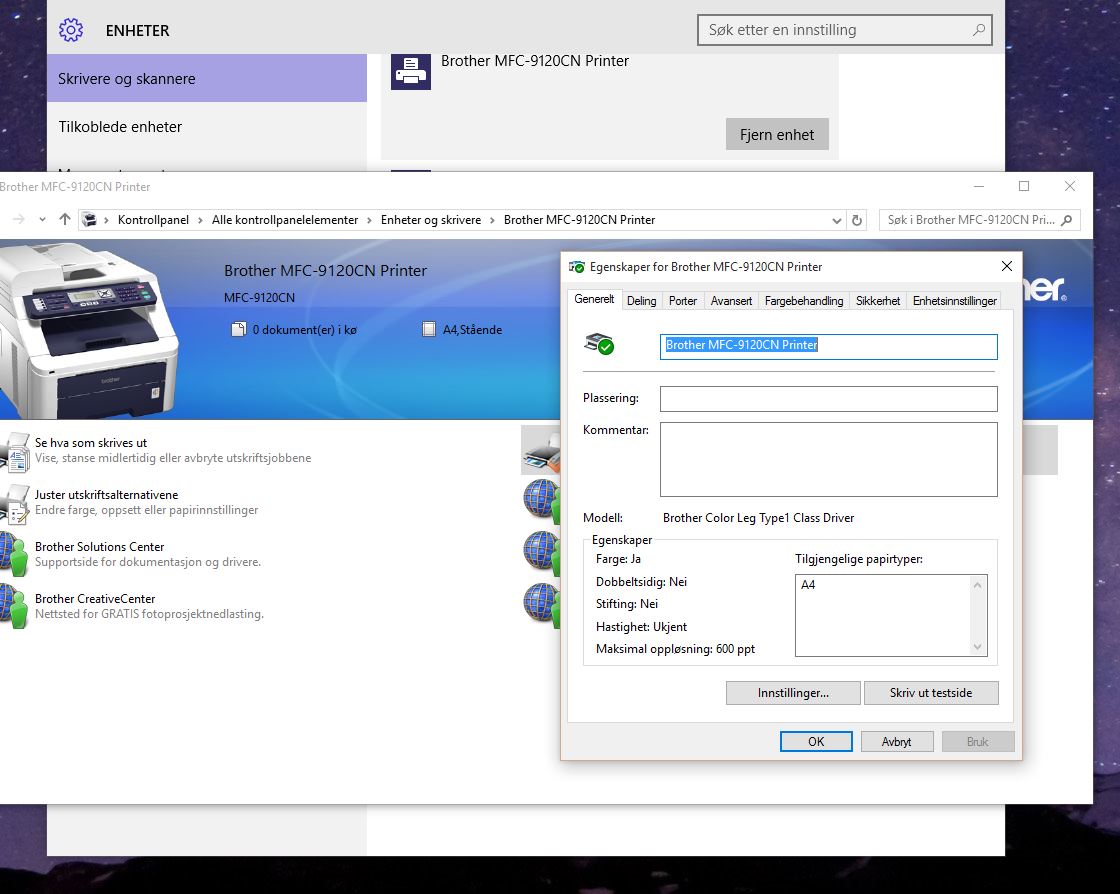1120x894 pixels.
Task: Open 'Brother CreativeCenter' link
Action: 95,599
